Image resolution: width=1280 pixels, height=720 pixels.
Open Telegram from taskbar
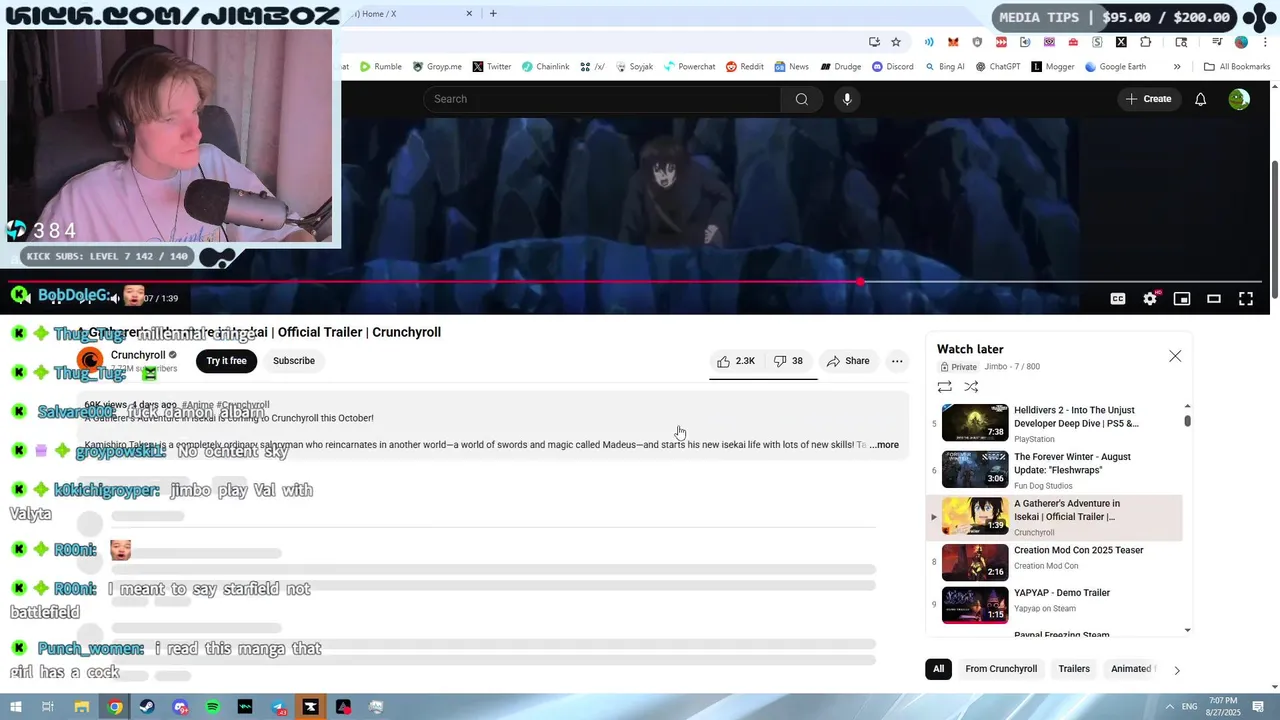click(278, 707)
